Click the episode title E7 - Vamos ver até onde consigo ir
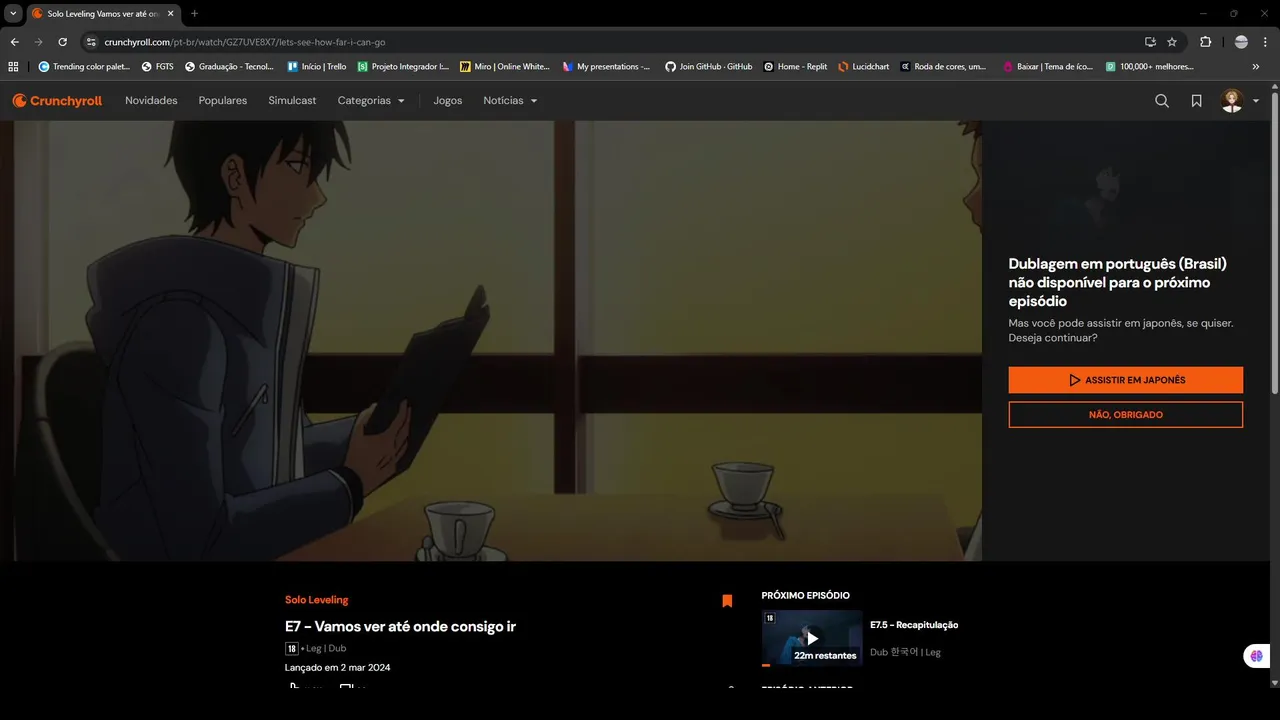The image size is (1280, 720). tap(400, 626)
